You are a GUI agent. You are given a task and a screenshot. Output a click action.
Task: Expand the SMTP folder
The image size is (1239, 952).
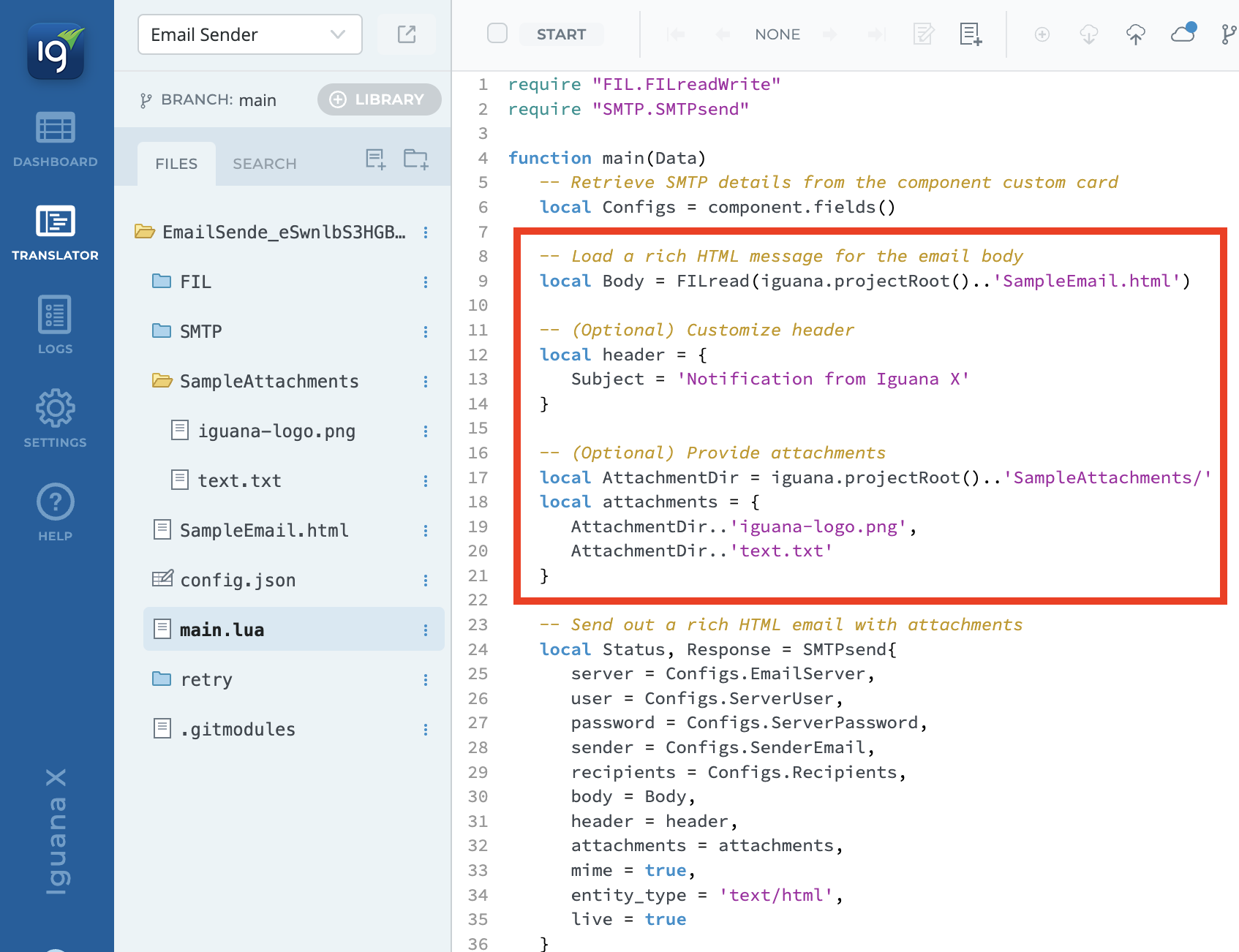pos(162,331)
